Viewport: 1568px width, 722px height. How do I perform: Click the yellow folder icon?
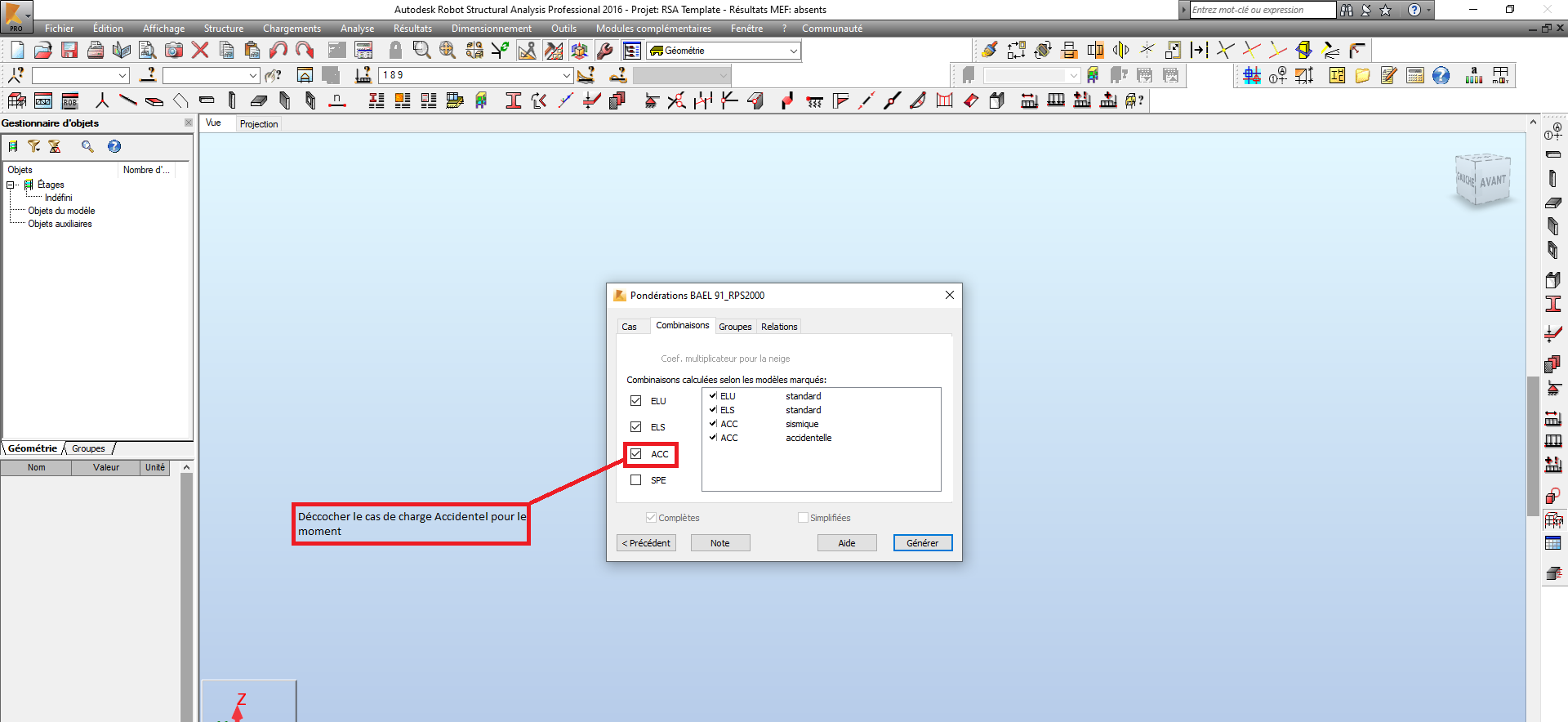click(x=1362, y=75)
